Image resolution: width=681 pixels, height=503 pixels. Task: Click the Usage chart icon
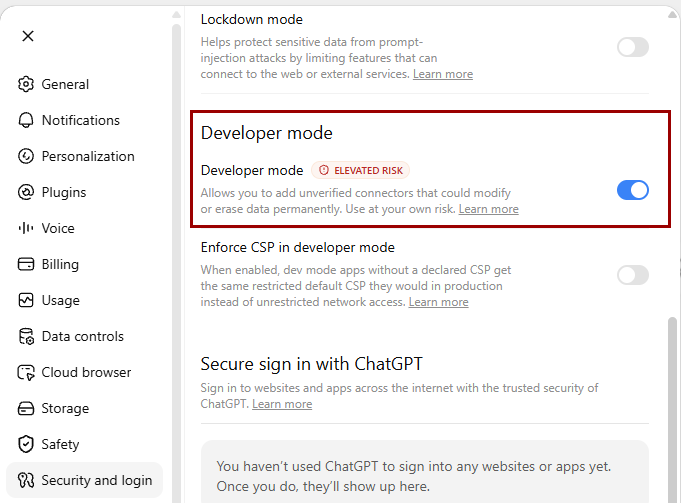coord(26,300)
